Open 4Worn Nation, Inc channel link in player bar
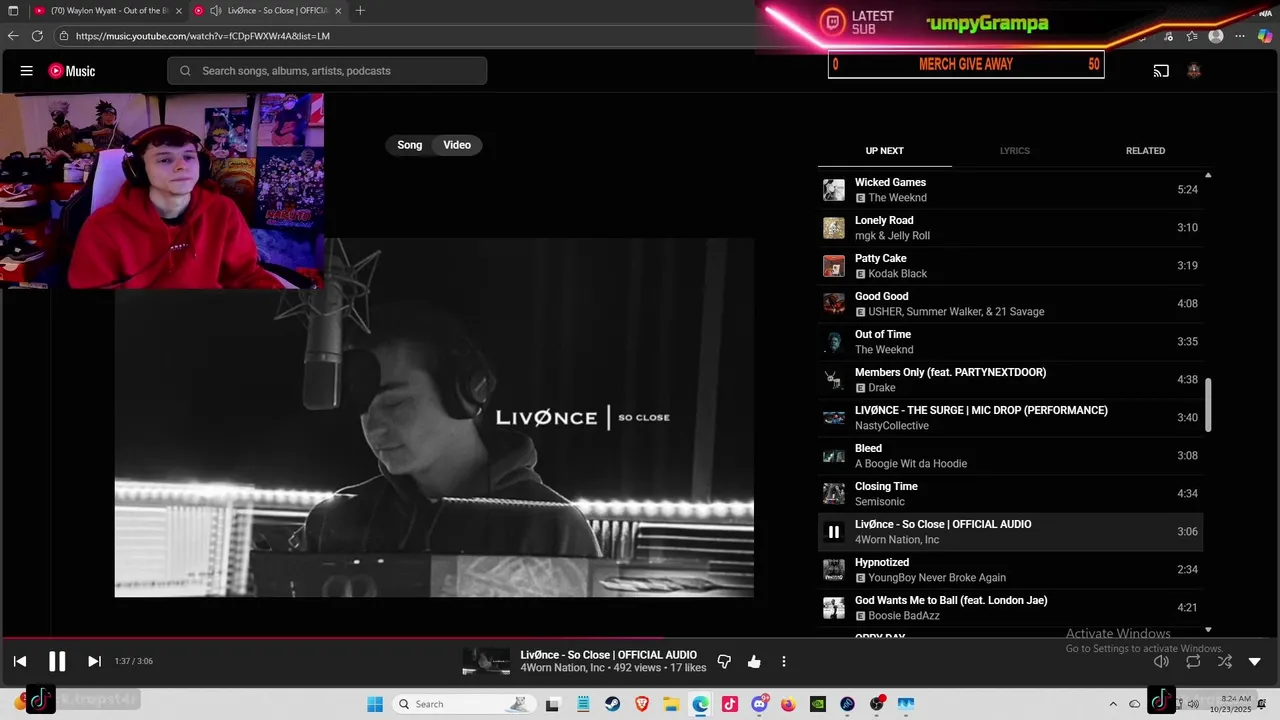Screen dimensions: 1280x720 [x=562, y=668]
